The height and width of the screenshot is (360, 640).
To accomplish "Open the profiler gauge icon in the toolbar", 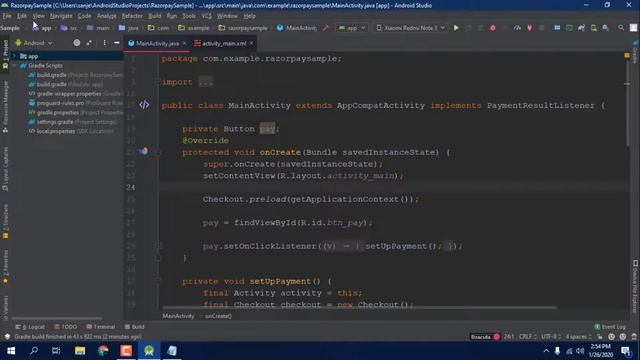I will point(517,28).
